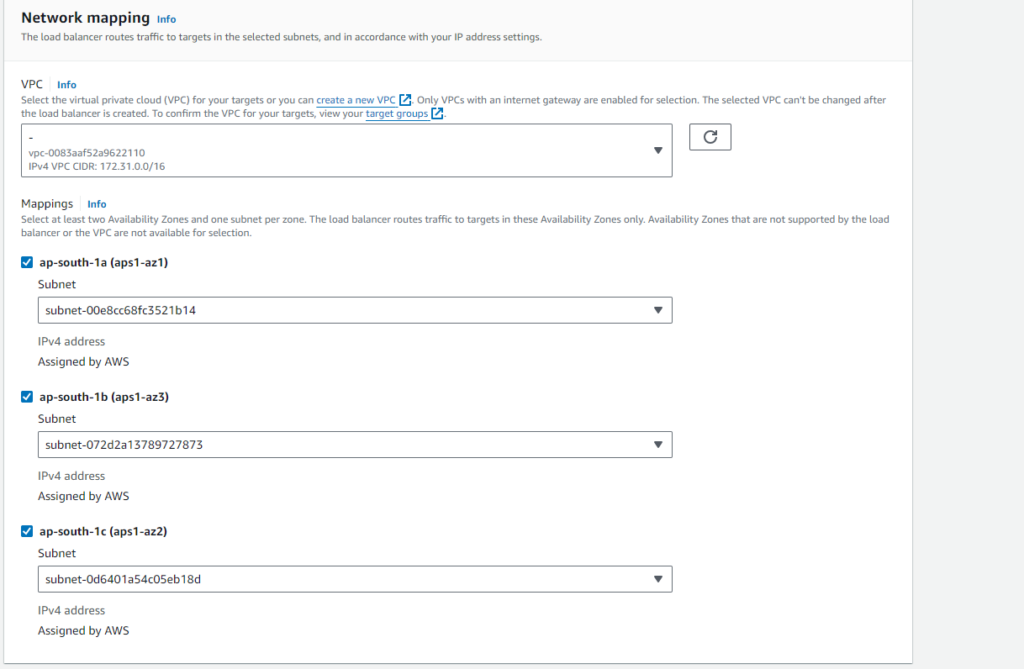Open the VPC selection dropdown
Image resolution: width=1024 pixels, height=669 pixels.
tap(347, 150)
